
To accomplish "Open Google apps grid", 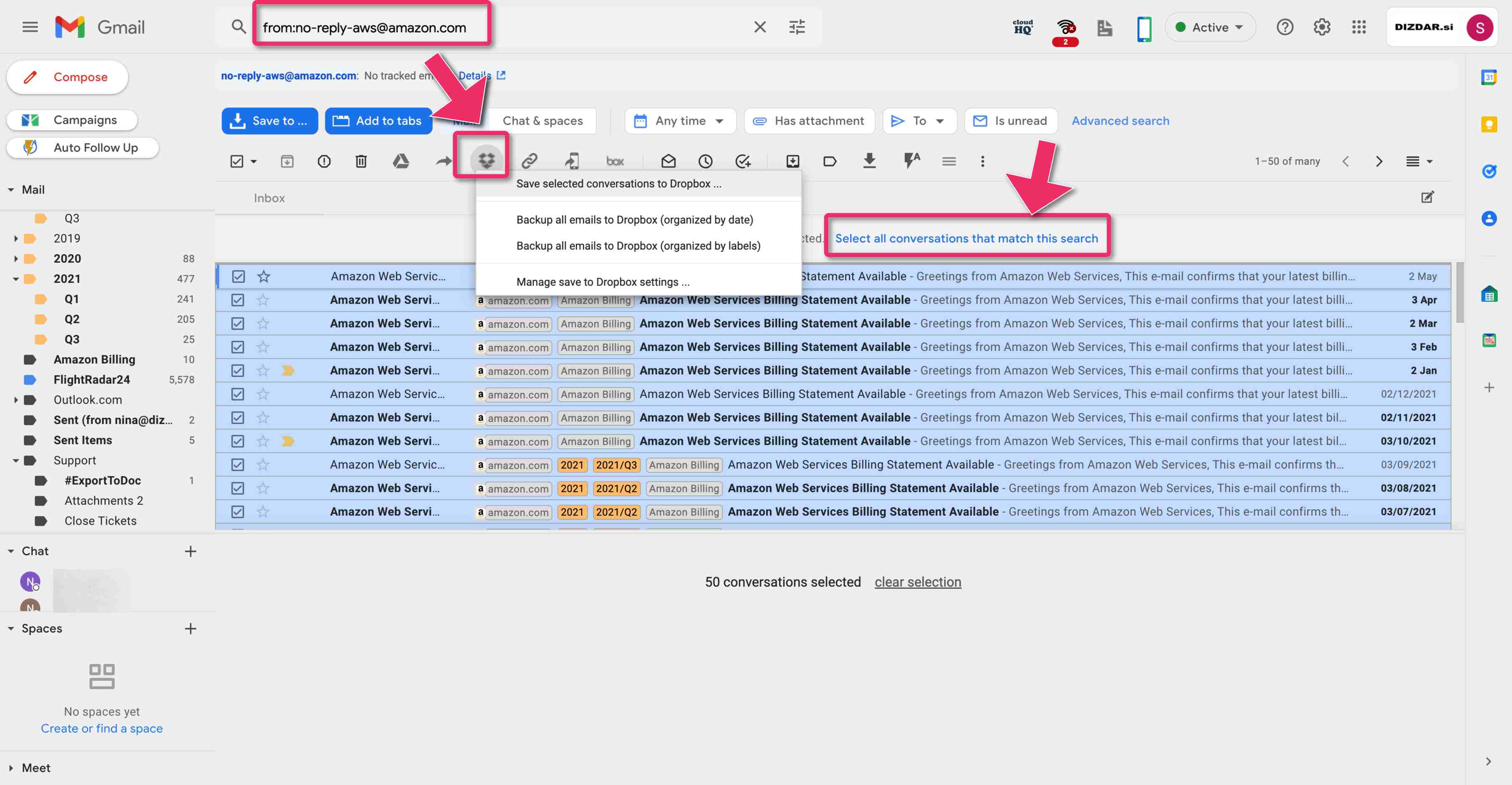I will click(x=1359, y=27).
